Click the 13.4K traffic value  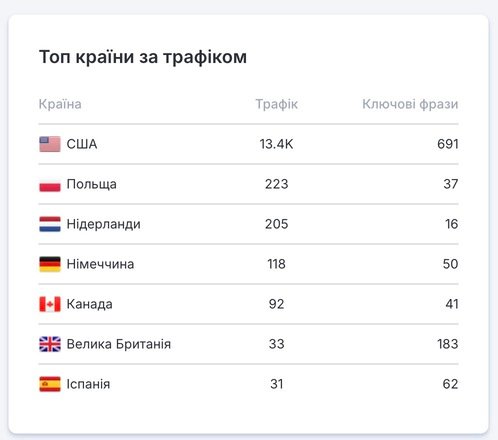click(x=277, y=144)
